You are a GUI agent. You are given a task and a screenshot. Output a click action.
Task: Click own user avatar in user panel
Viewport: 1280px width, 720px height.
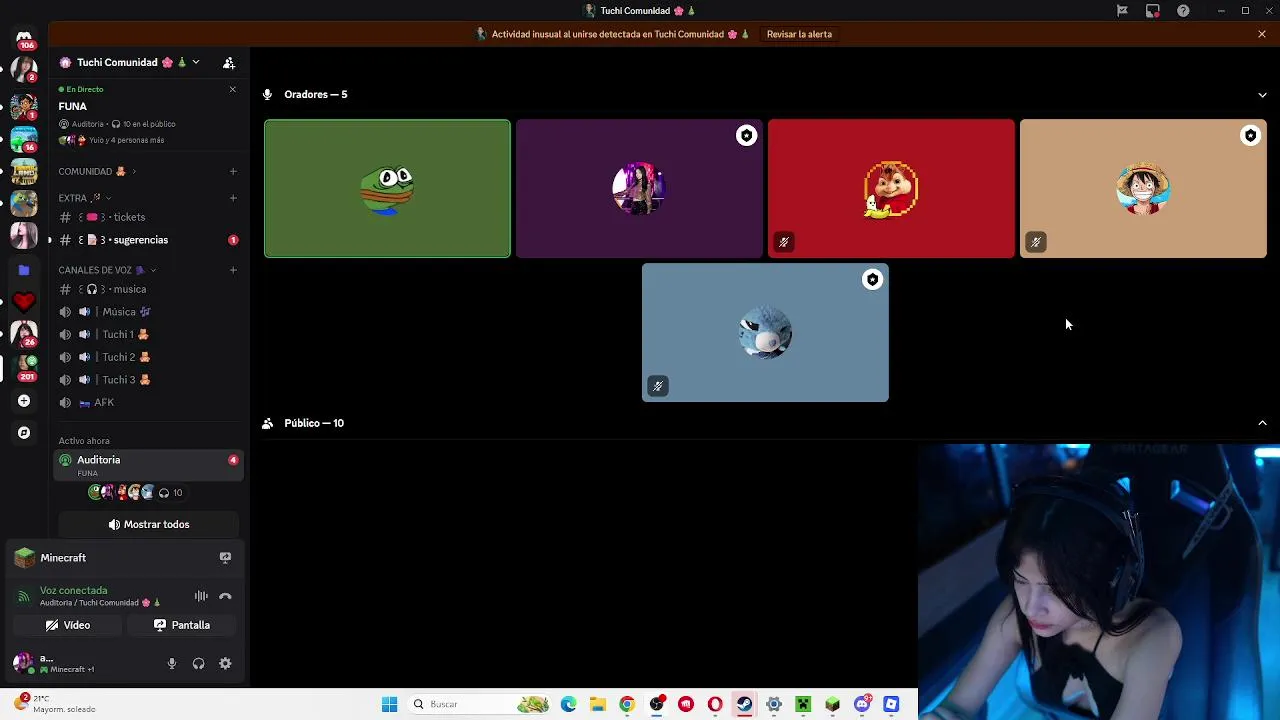(x=22, y=663)
